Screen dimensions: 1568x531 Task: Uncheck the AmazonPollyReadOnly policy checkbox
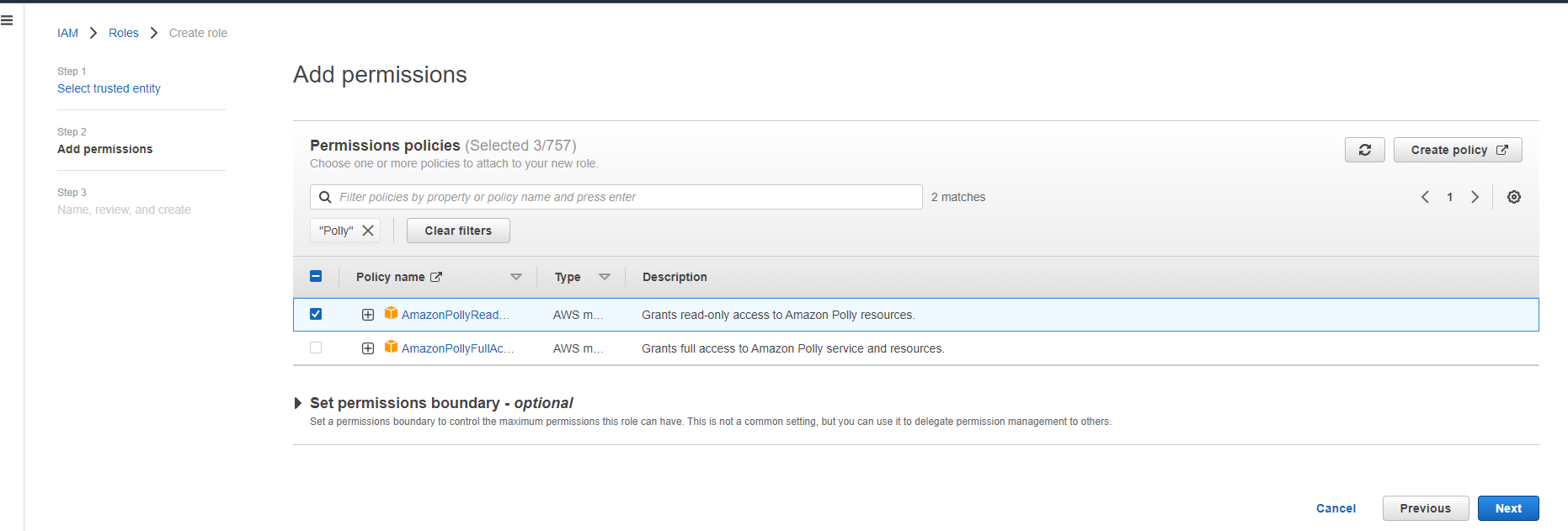coord(316,314)
